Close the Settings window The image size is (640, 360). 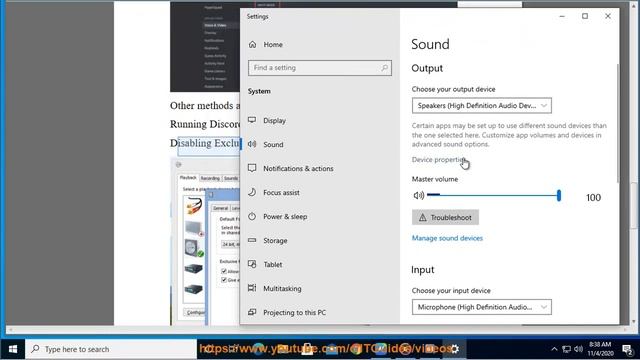pos(608,16)
